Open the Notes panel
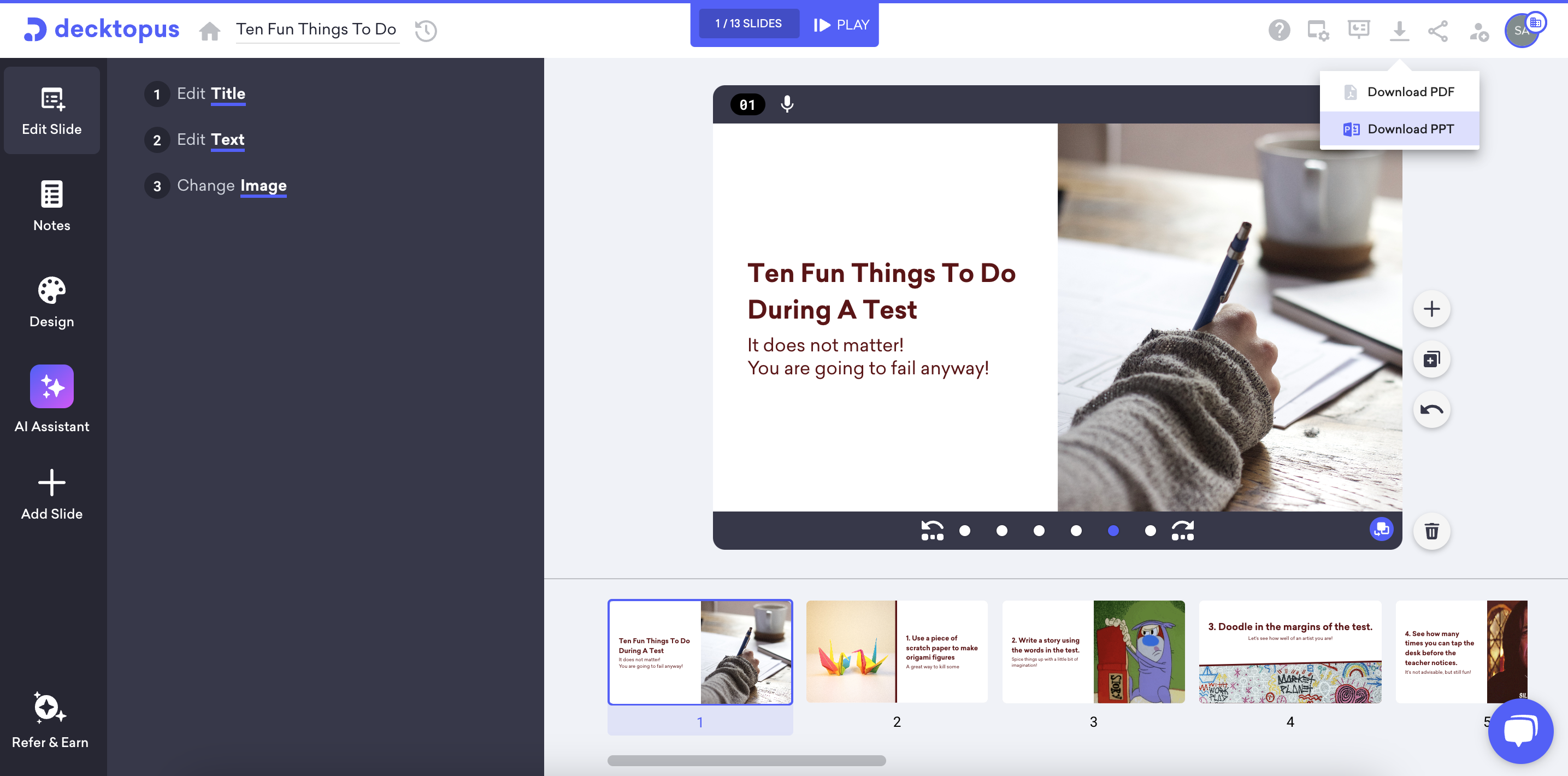The width and height of the screenshot is (1568, 776). tap(51, 206)
